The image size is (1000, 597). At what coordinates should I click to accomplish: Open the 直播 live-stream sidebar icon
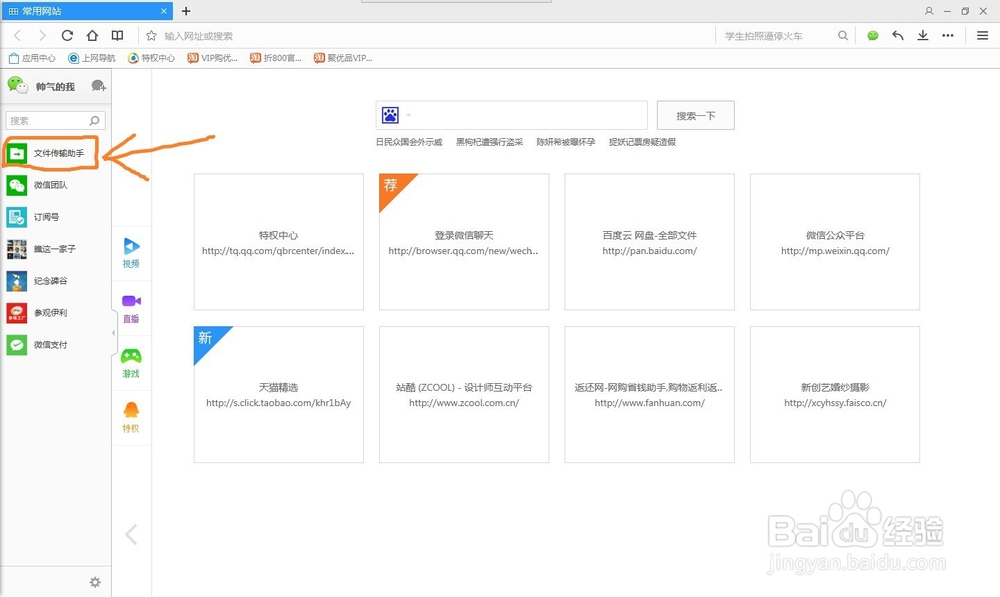coord(131,308)
